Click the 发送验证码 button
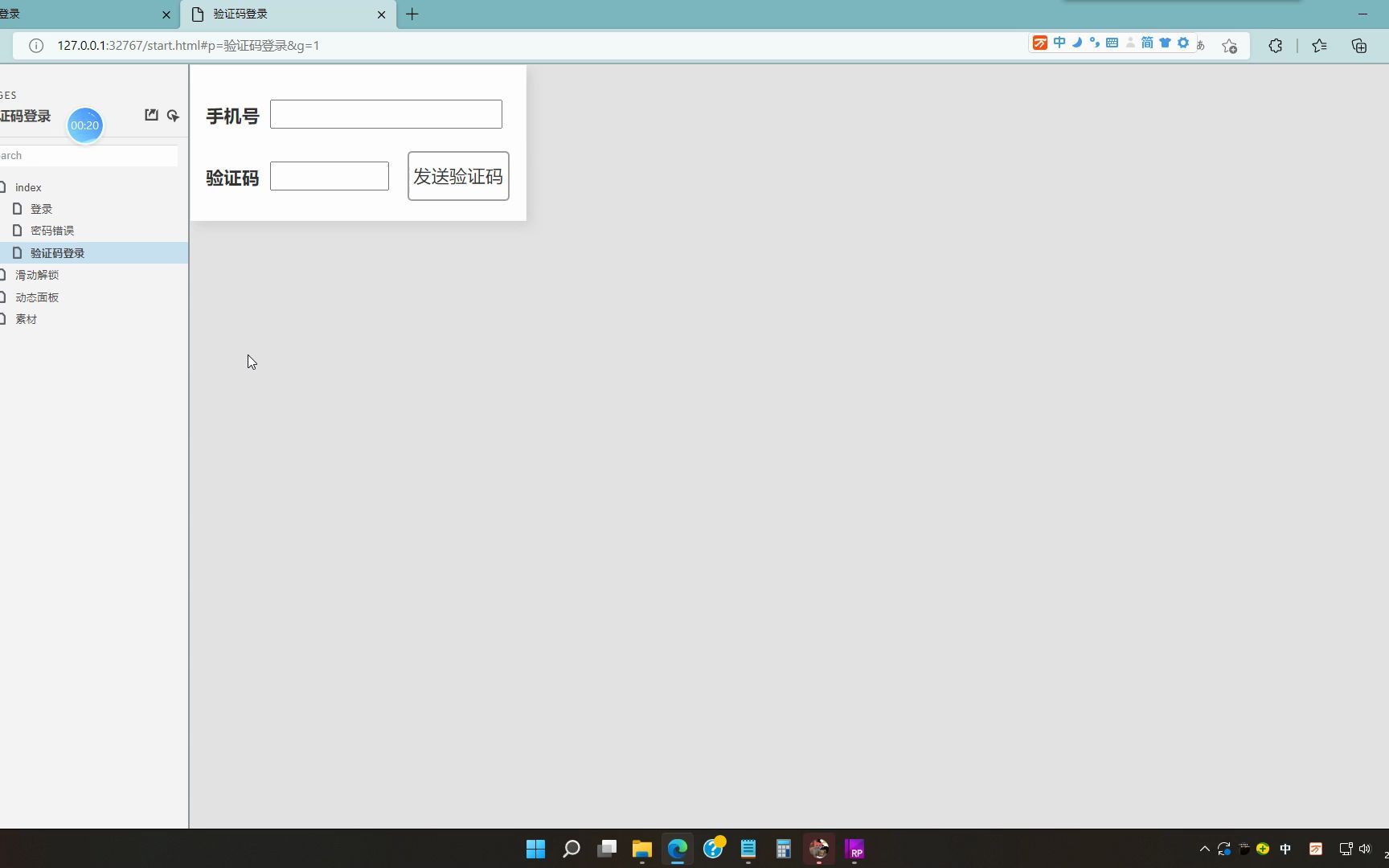This screenshot has width=1389, height=868. pos(457,176)
